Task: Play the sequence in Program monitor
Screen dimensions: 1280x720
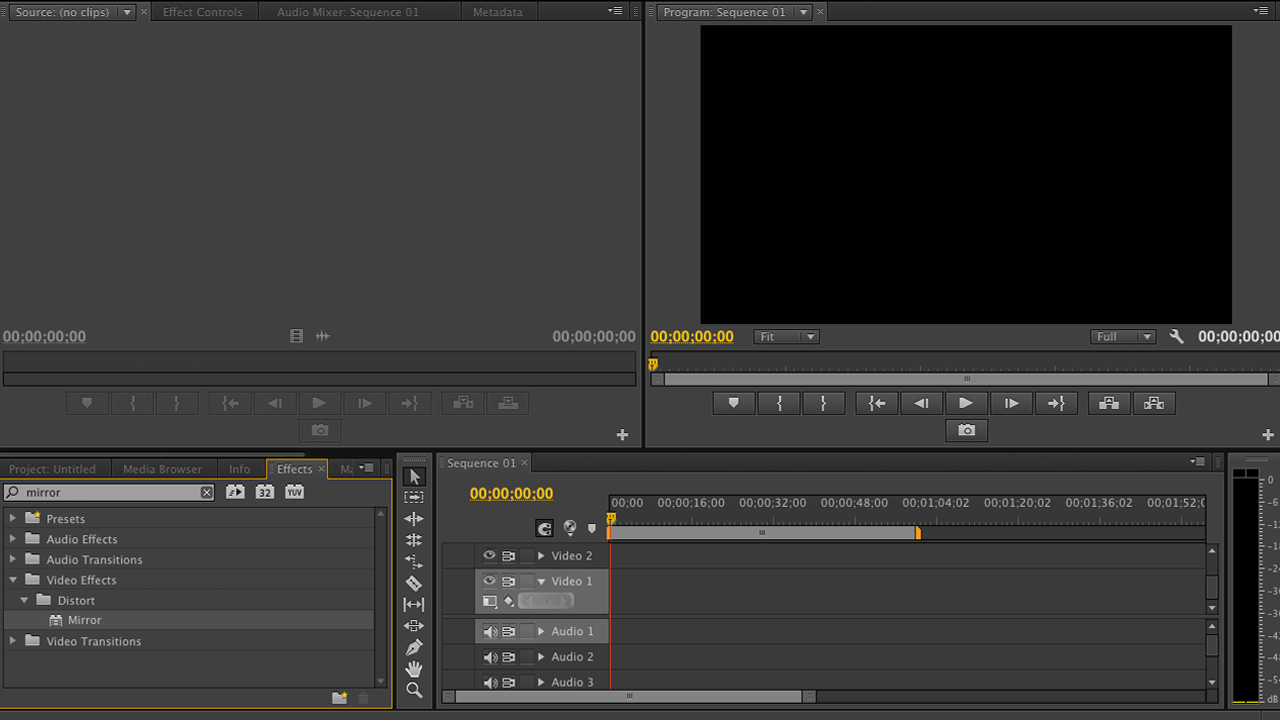Action: 966,403
